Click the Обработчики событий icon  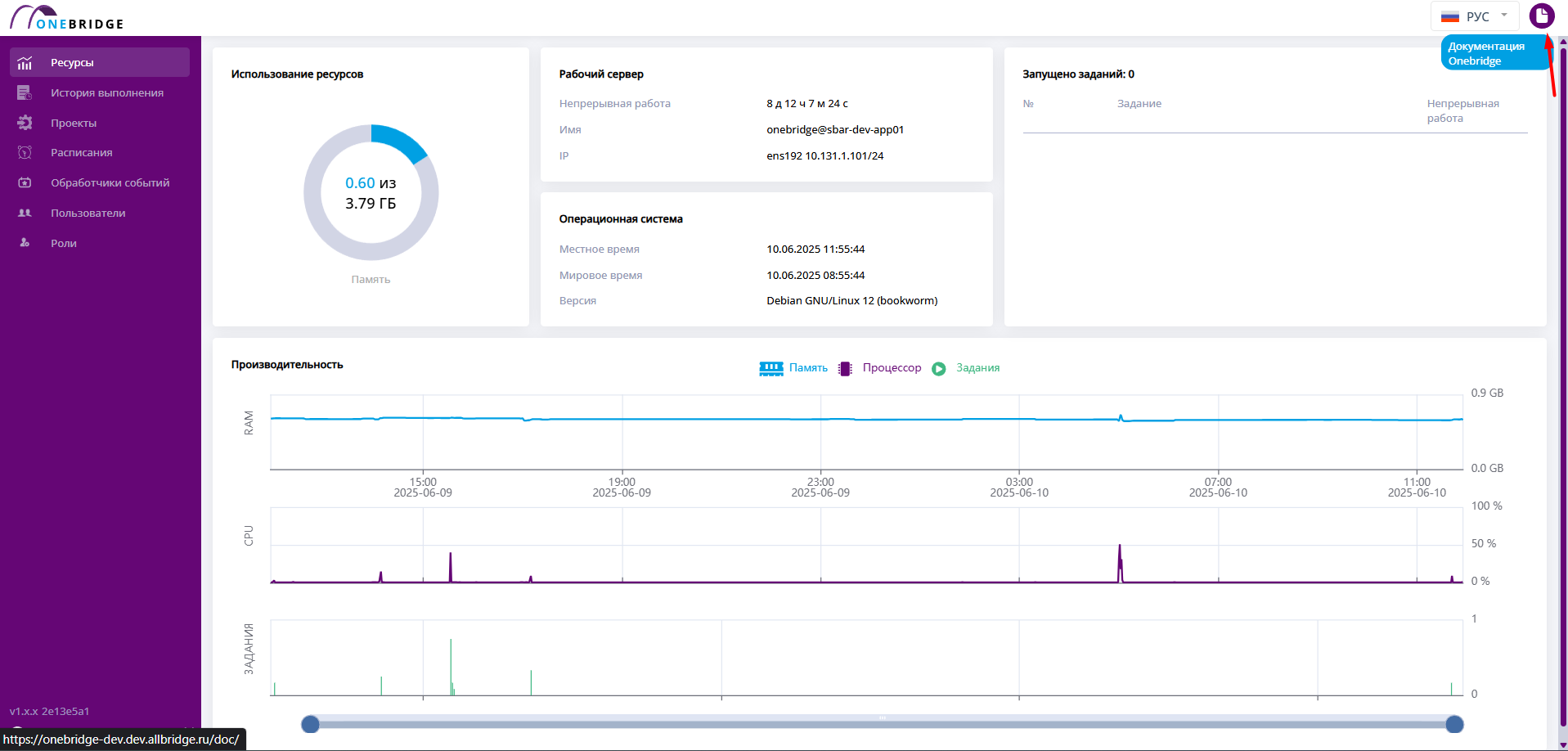coord(25,182)
